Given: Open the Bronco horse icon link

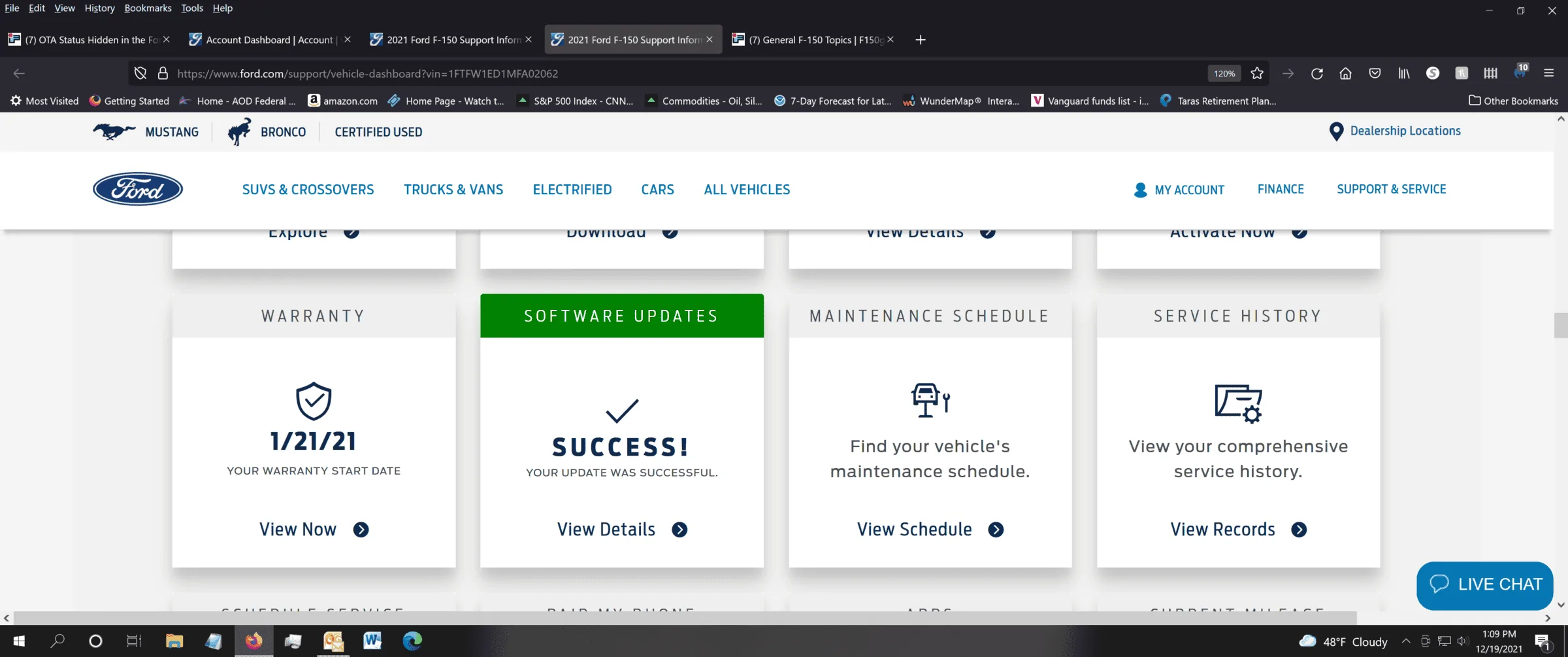Looking at the screenshot, I should 239,131.
